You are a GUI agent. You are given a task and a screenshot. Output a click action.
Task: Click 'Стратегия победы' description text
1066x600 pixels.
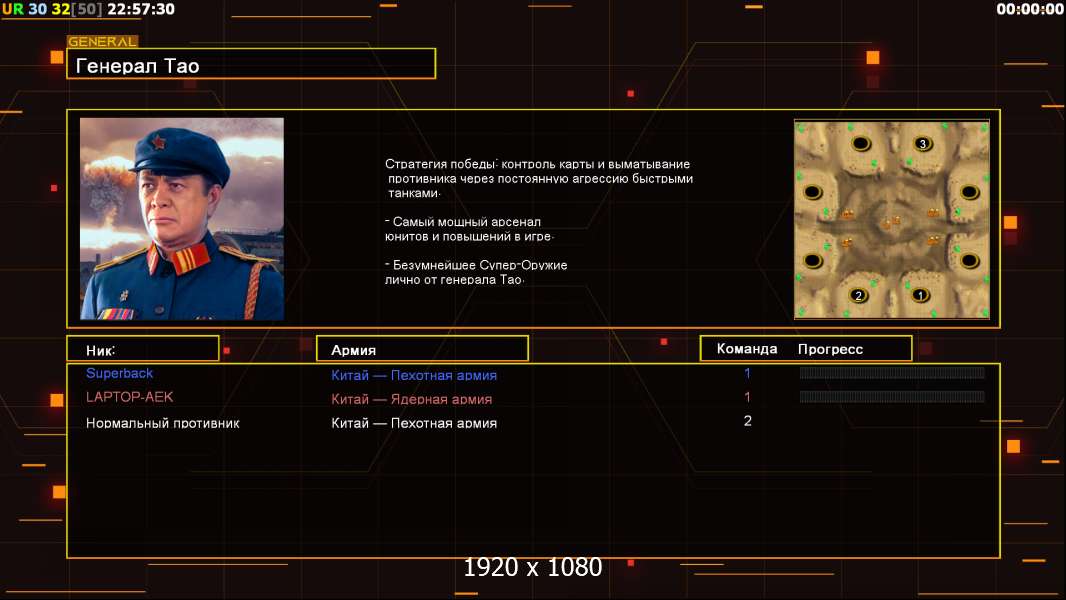pyautogui.click(x=538, y=178)
